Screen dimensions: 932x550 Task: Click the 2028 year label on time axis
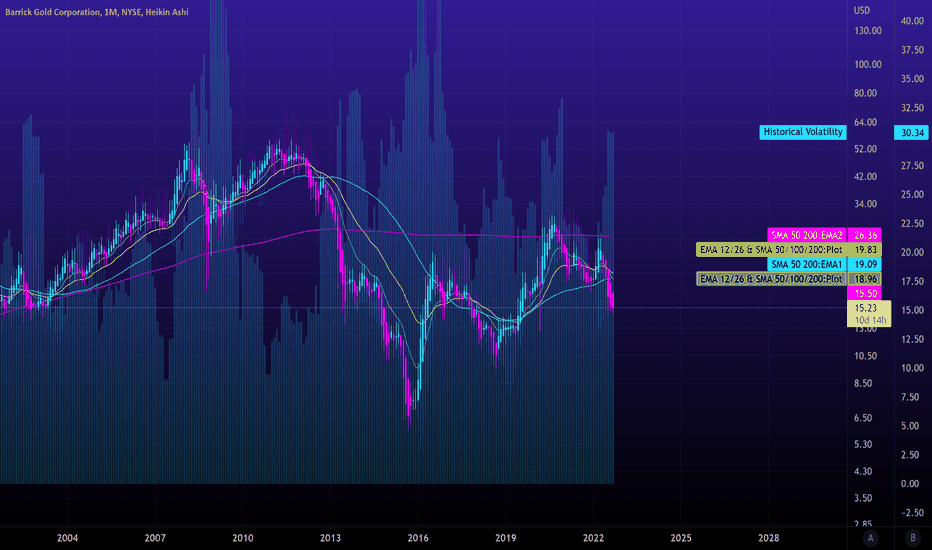pyautogui.click(x=769, y=538)
